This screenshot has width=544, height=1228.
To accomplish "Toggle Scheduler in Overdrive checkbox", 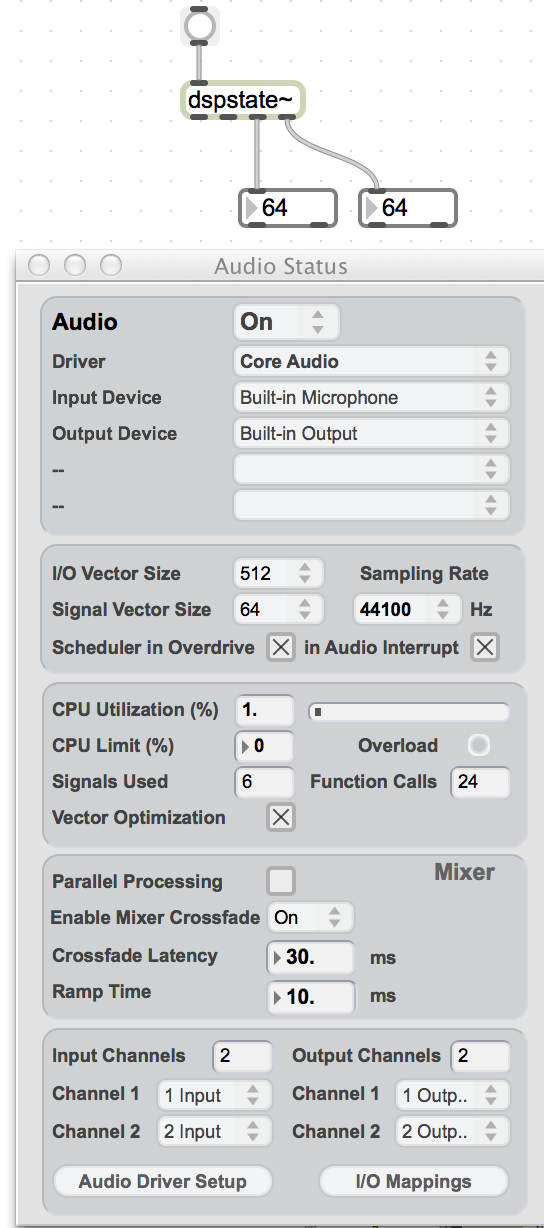I will tap(281, 648).
